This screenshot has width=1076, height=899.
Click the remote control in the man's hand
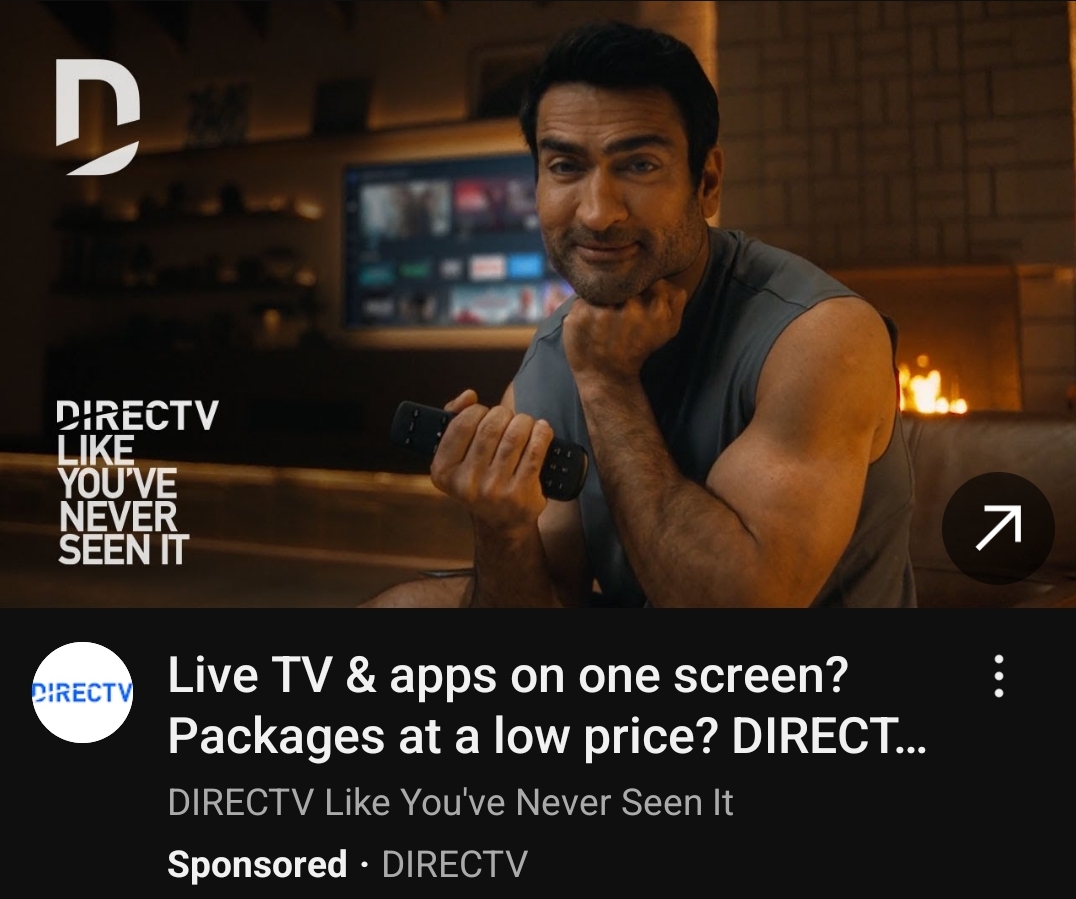tap(487, 447)
